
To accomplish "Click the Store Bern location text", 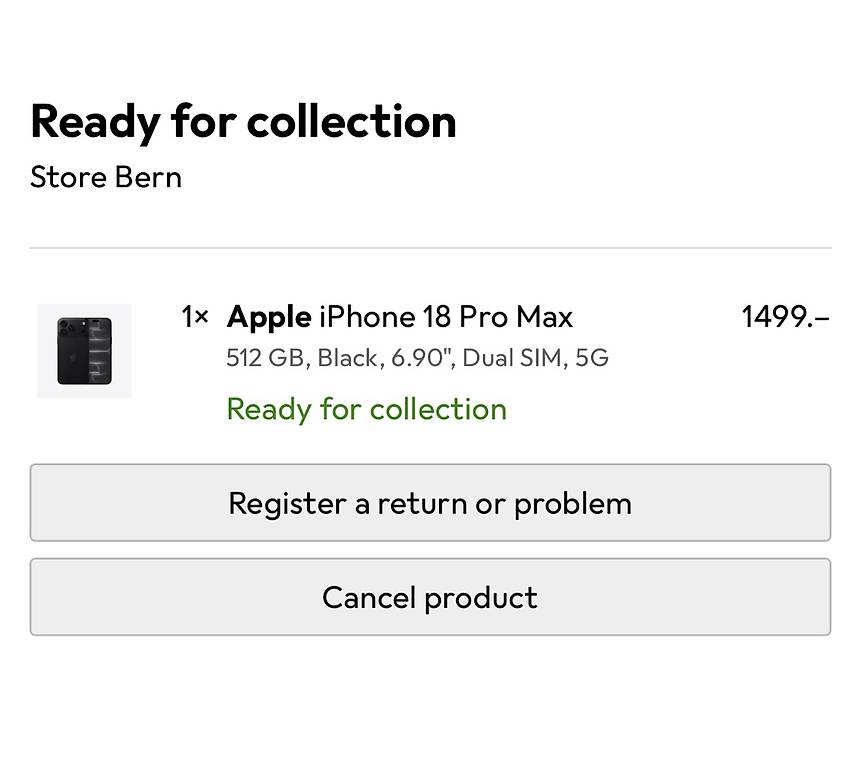I will click(x=106, y=177).
